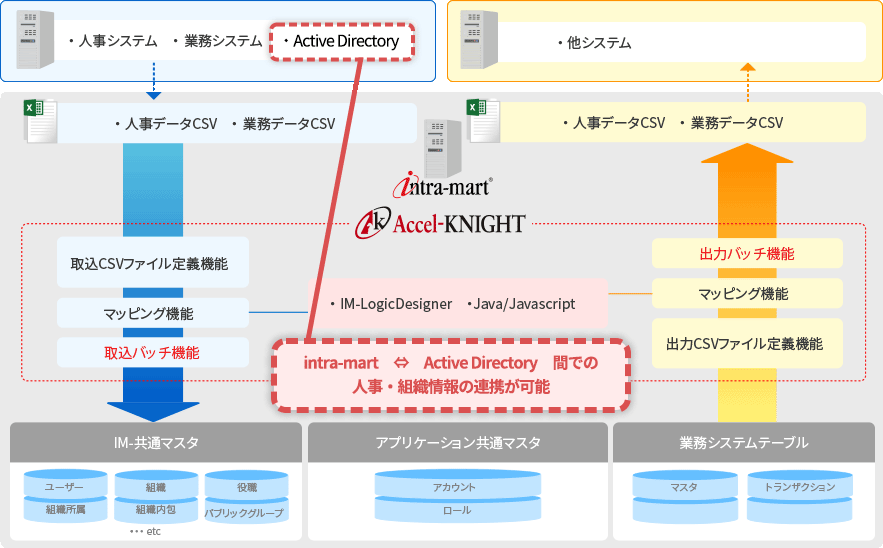Click 人事データCSV in the blue bar

click(171, 123)
